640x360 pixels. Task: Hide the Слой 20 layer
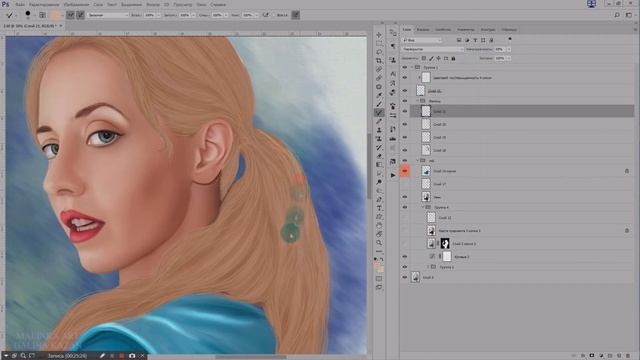(x=405, y=124)
